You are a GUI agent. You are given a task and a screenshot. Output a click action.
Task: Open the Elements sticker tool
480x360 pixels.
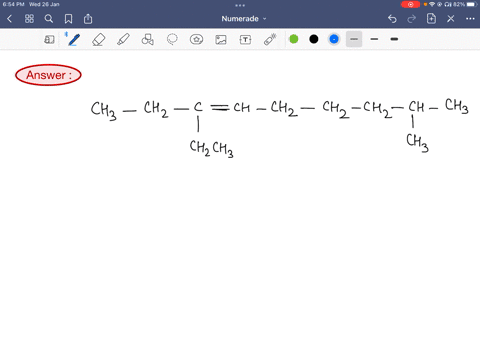196,40
